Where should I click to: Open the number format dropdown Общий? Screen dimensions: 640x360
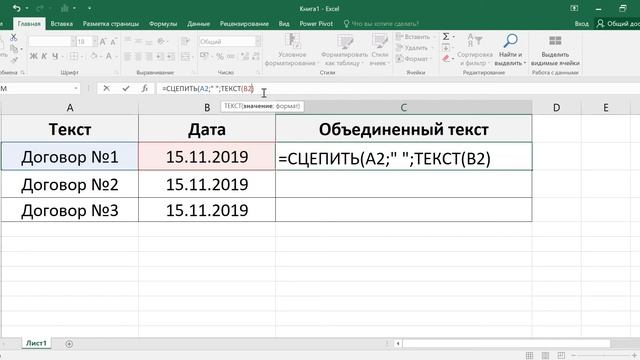[x=258, y=41]
